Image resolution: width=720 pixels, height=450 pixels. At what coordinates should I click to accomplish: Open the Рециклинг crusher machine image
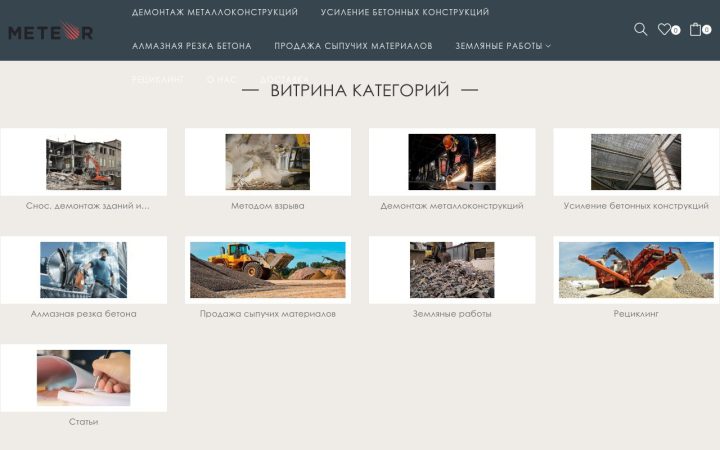(x=636, y=270)
